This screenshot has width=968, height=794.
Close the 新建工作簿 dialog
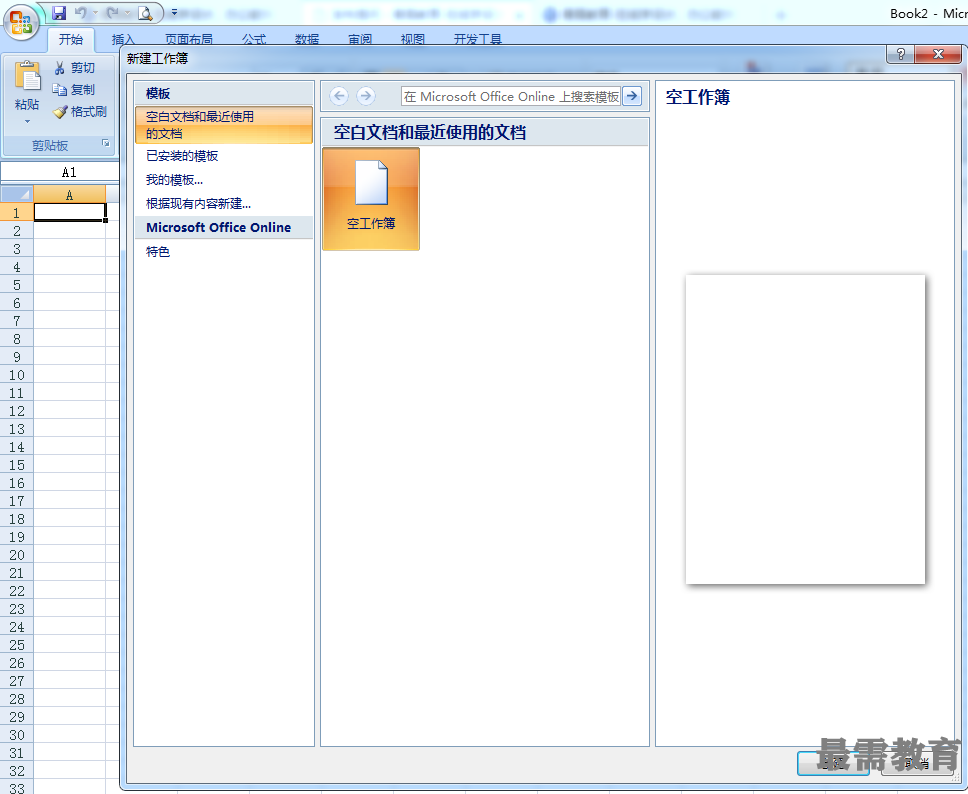pyautogui.click(x=938, y=54)
